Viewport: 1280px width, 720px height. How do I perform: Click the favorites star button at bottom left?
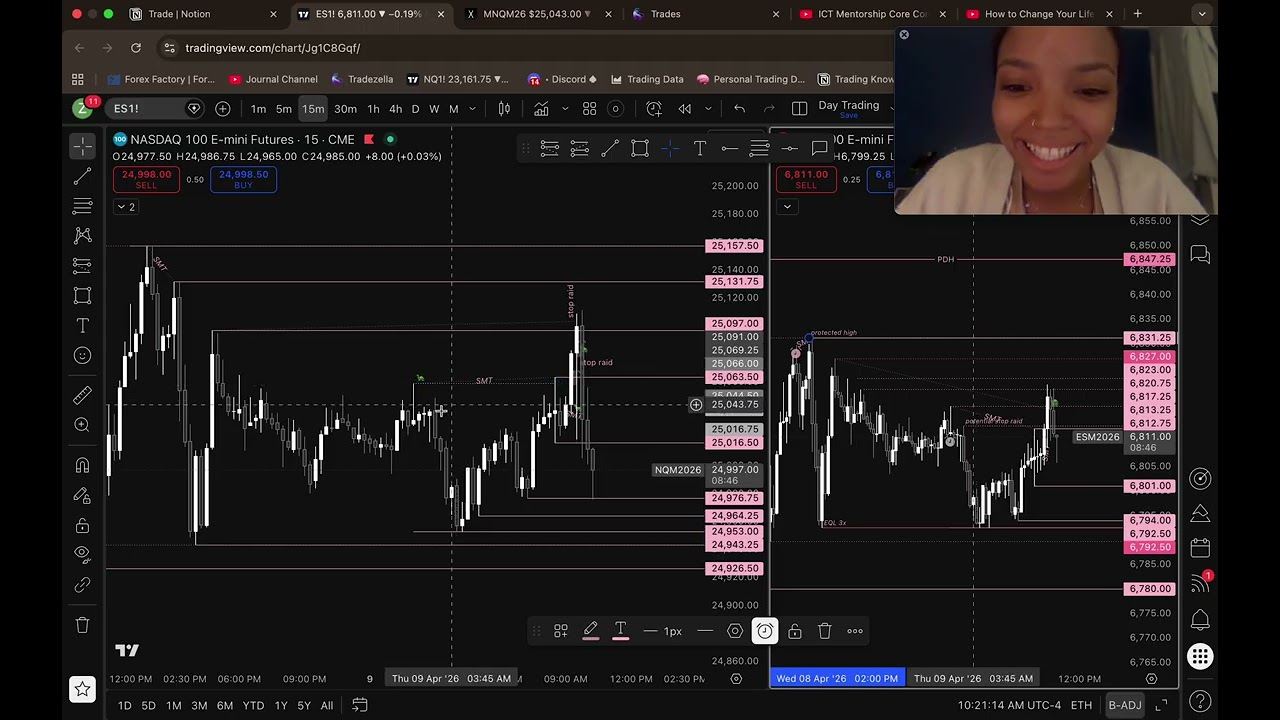coord(82,688)
